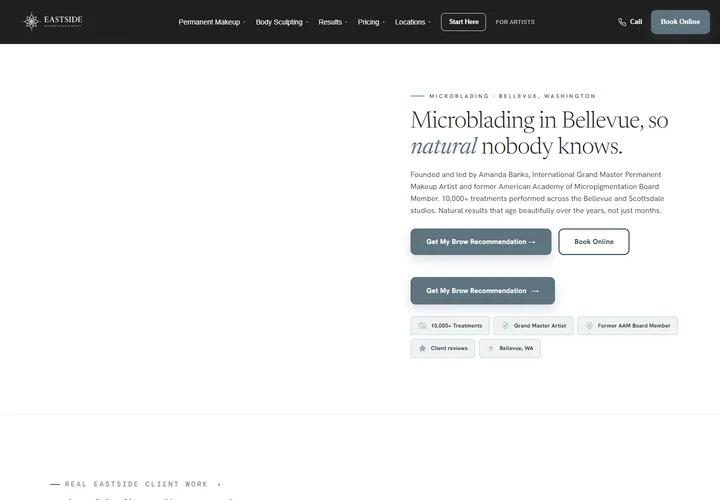The image size is (720, 500).
Task: Open the Results dropdown menu
Action: click(332, 22)
